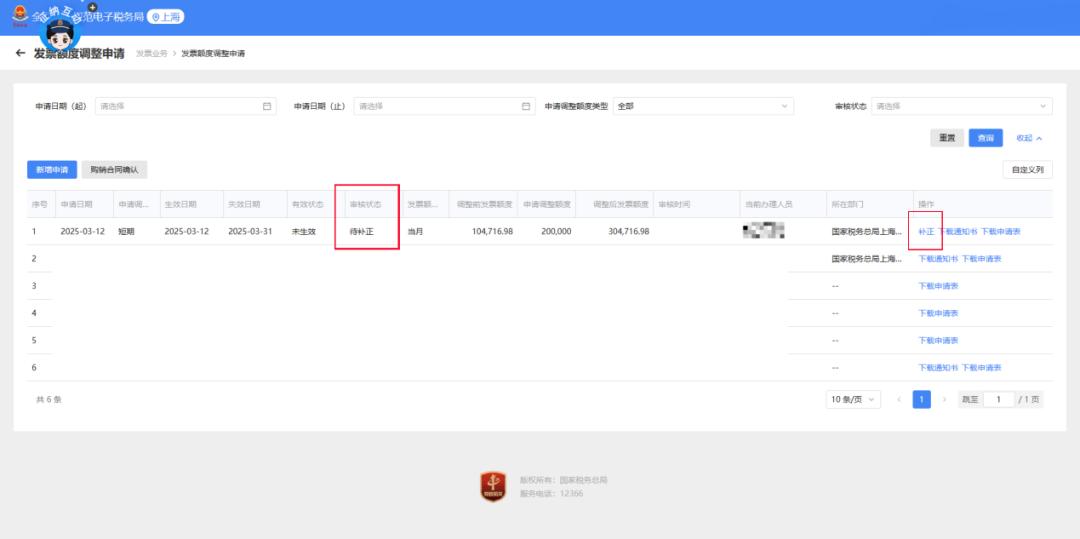Click the 购销合同确认 button
Image resolution: width=1080 pixels, height=539 pixels.
coord(114,169)
